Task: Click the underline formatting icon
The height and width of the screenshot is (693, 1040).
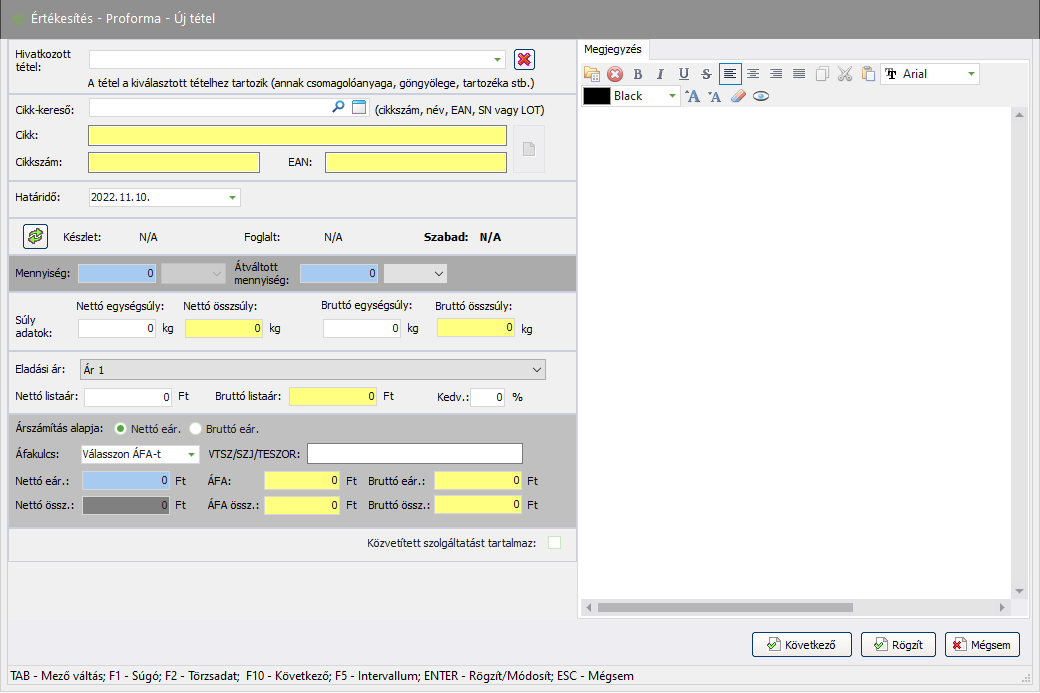Action: coord(683,74)
